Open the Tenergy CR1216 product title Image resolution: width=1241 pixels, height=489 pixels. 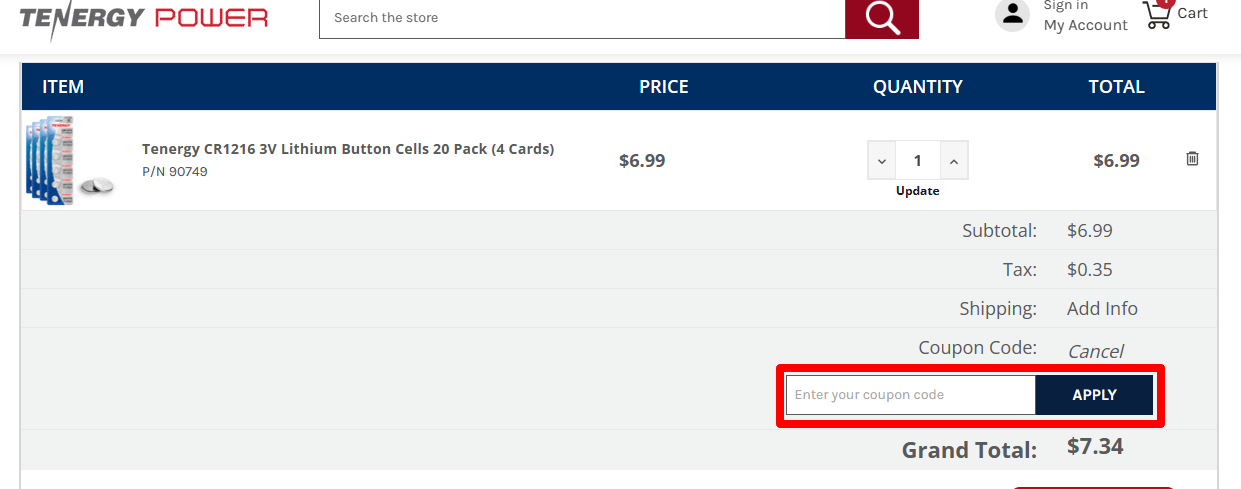point(348,149)
